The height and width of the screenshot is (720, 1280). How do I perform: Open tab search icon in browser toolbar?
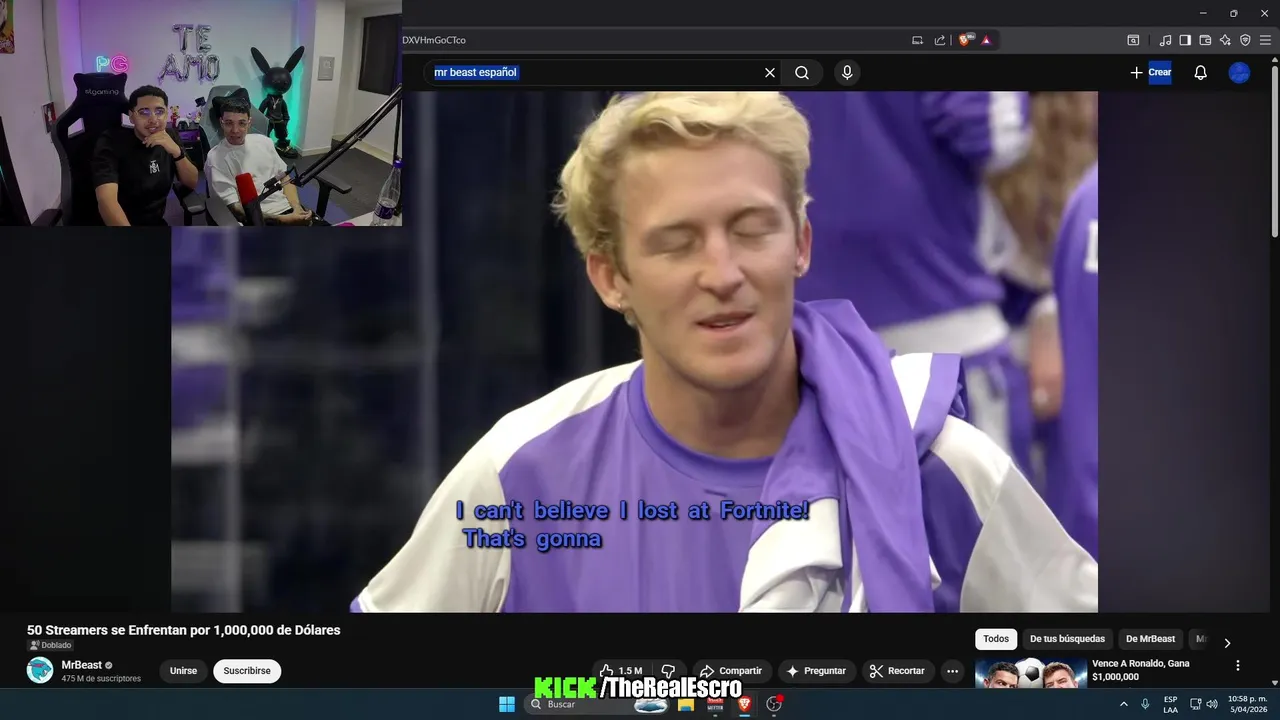[1133, 40]
